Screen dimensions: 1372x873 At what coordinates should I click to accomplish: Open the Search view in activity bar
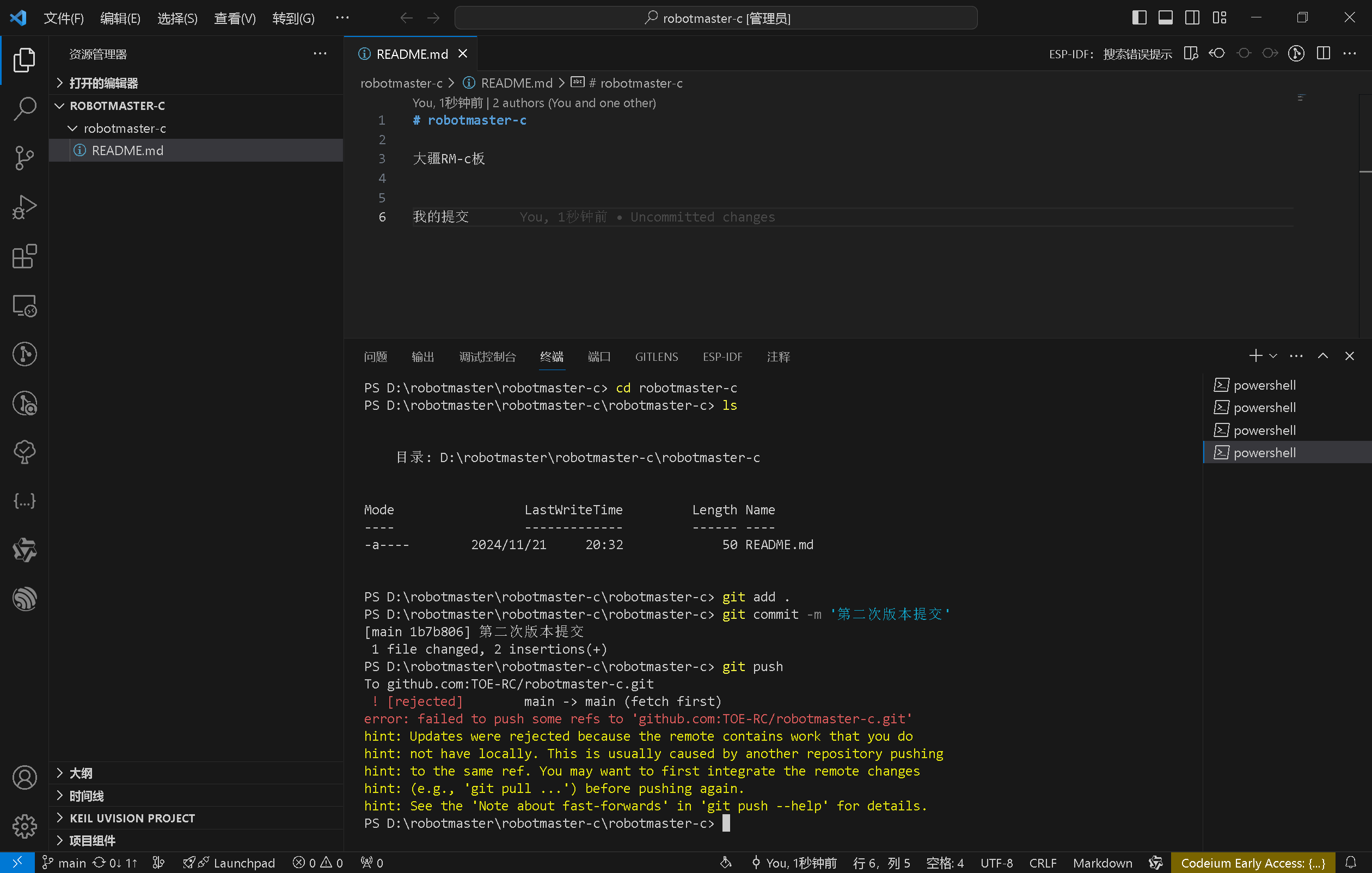[24, 109]
